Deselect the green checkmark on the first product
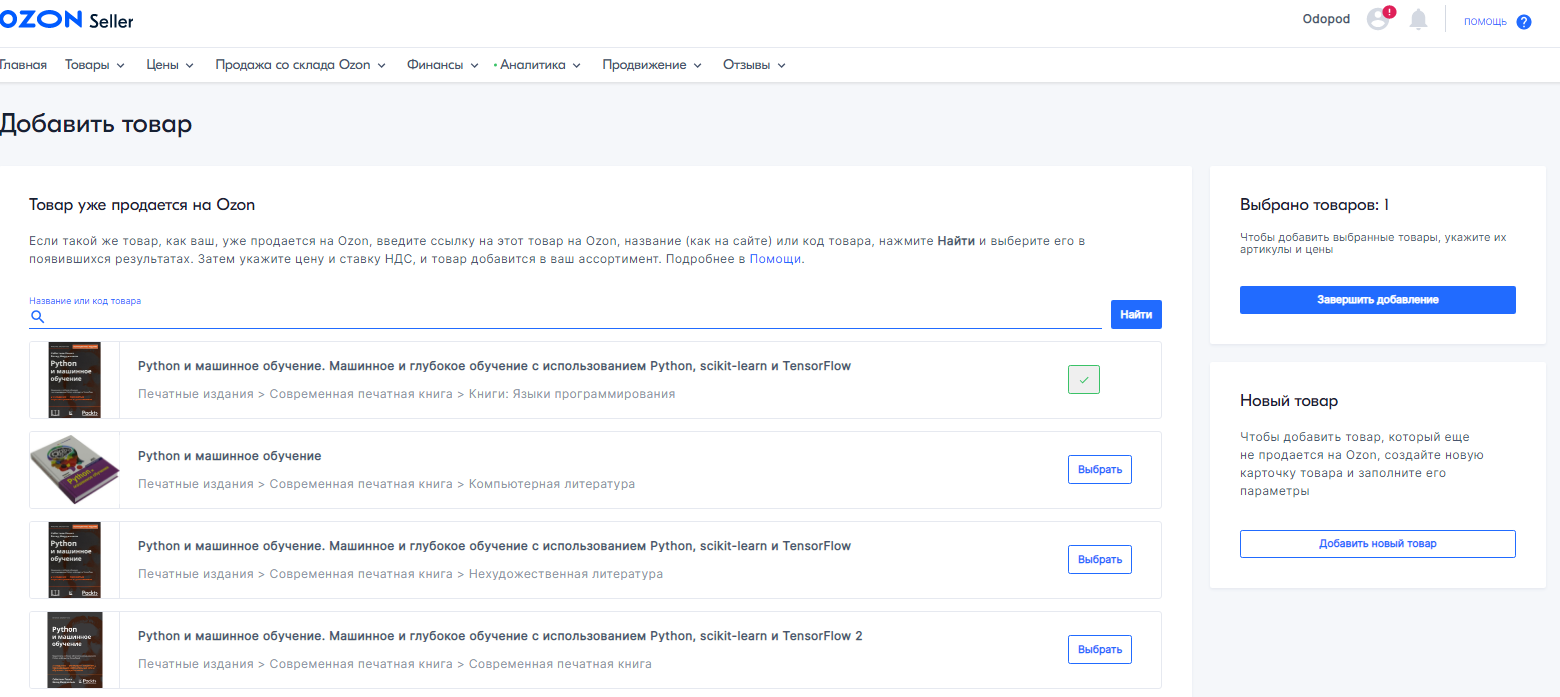This screenshot has width=1560, height=697. 1084,380
